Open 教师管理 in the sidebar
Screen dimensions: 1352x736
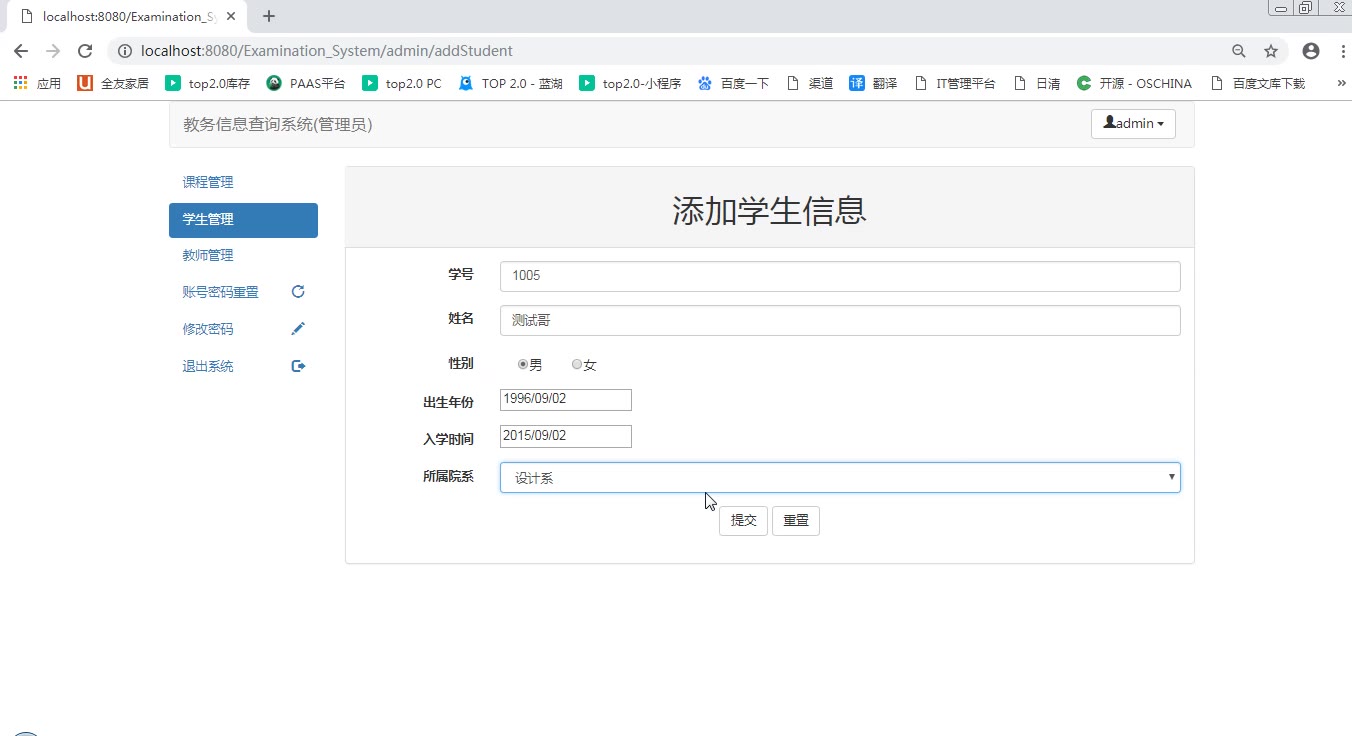coord(208,255)
